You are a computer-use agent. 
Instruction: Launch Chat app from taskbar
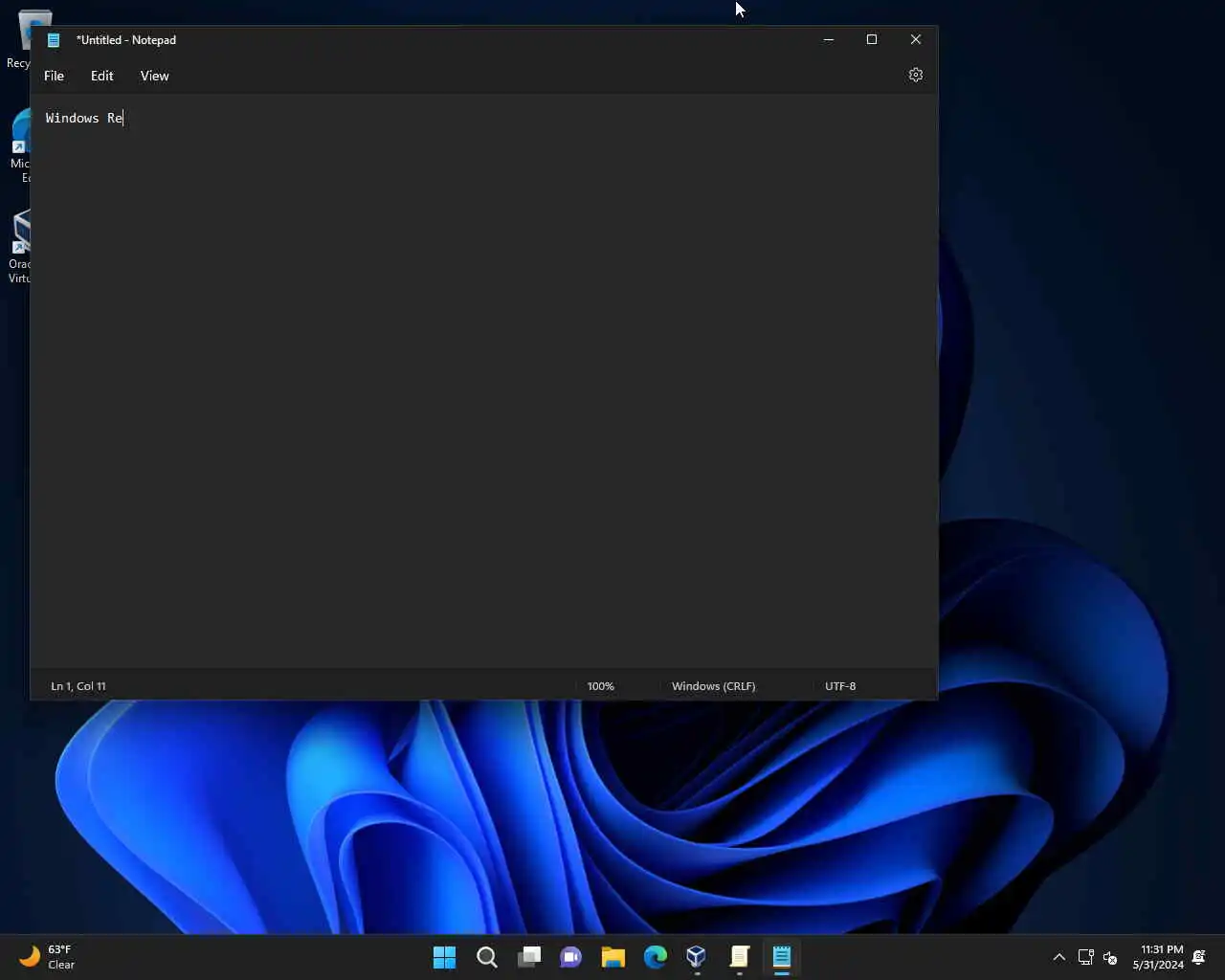tap(570, 957)
